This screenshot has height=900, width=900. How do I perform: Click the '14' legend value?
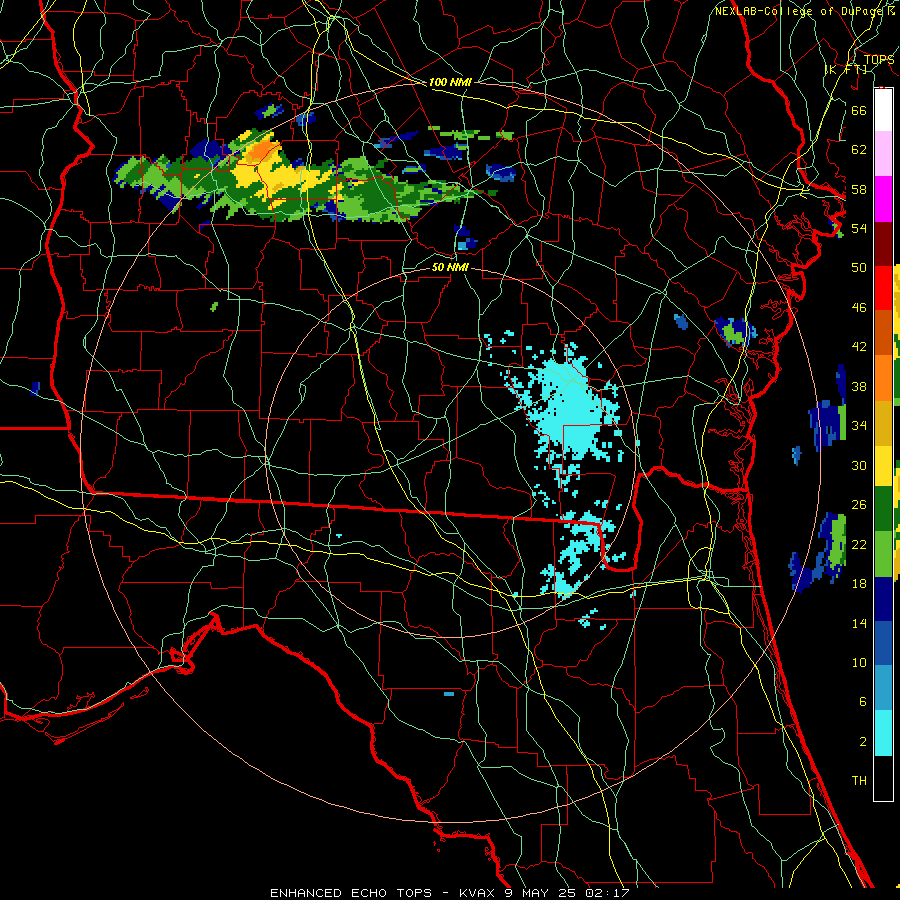[859, 623]
